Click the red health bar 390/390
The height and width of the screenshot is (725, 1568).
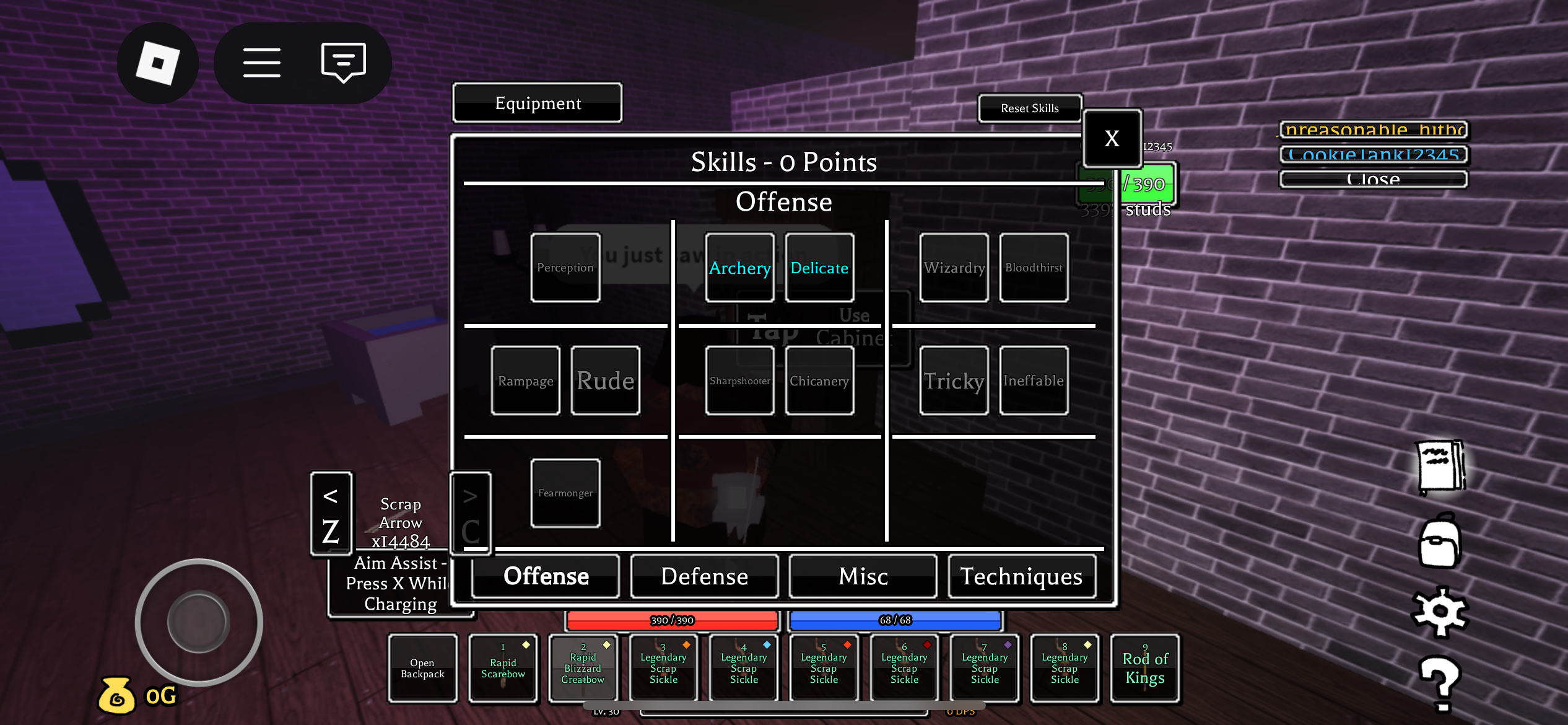click(673, 620)
